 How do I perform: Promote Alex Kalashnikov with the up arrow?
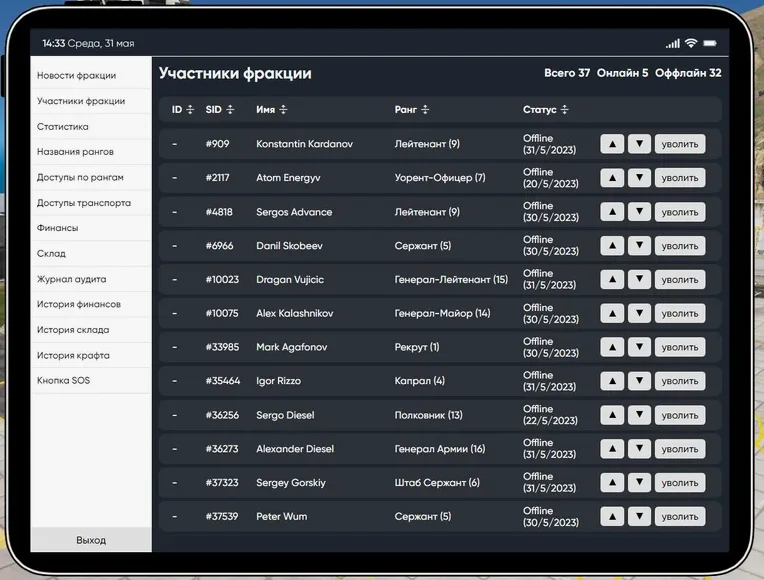tap(612, 313)
